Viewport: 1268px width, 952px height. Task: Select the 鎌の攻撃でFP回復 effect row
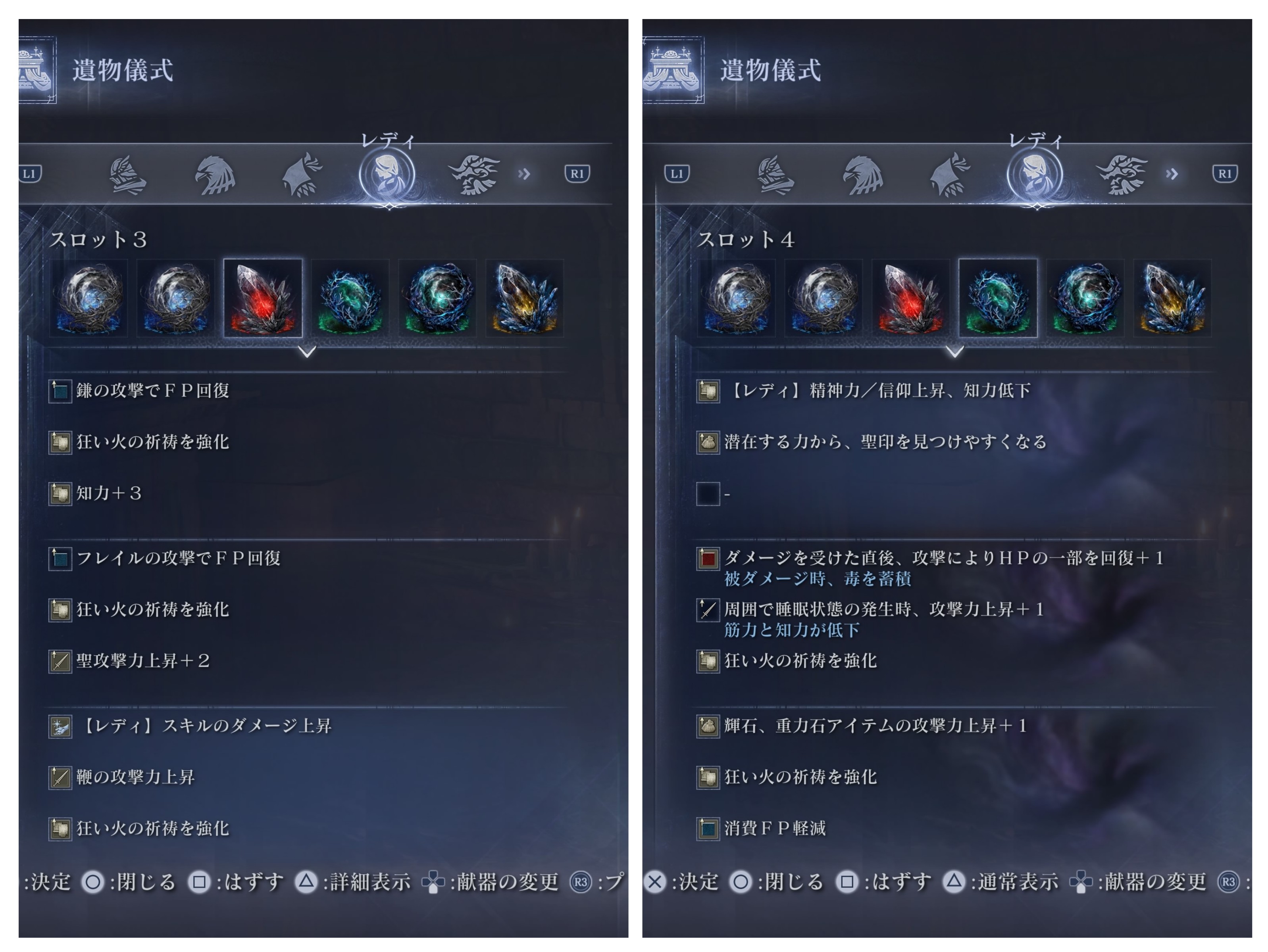[310, 391]
